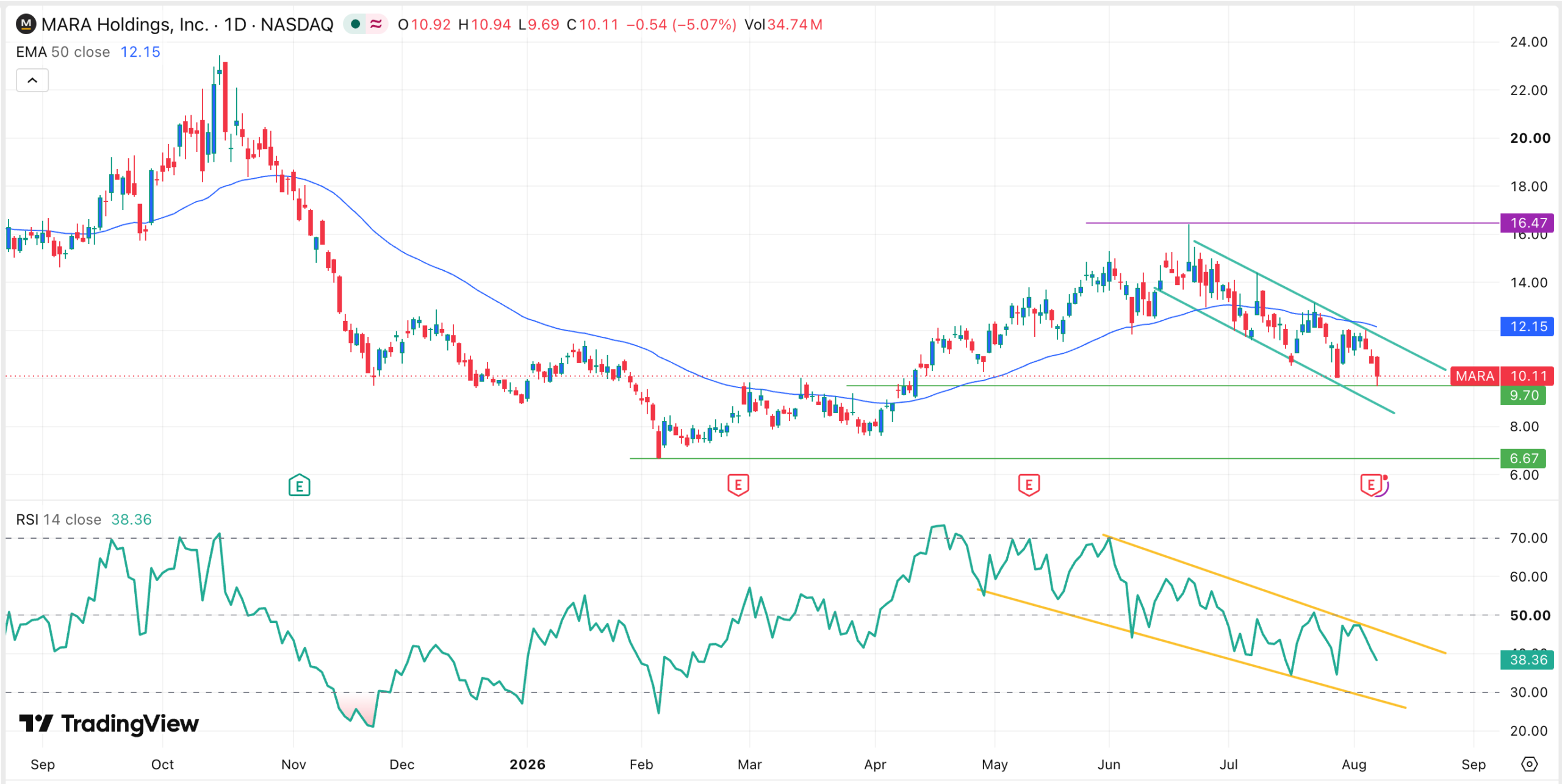This screenshot has height=784, width=1562.
Task: Click the change value −0.54 (−5.07%)
Action: (682, 24)
